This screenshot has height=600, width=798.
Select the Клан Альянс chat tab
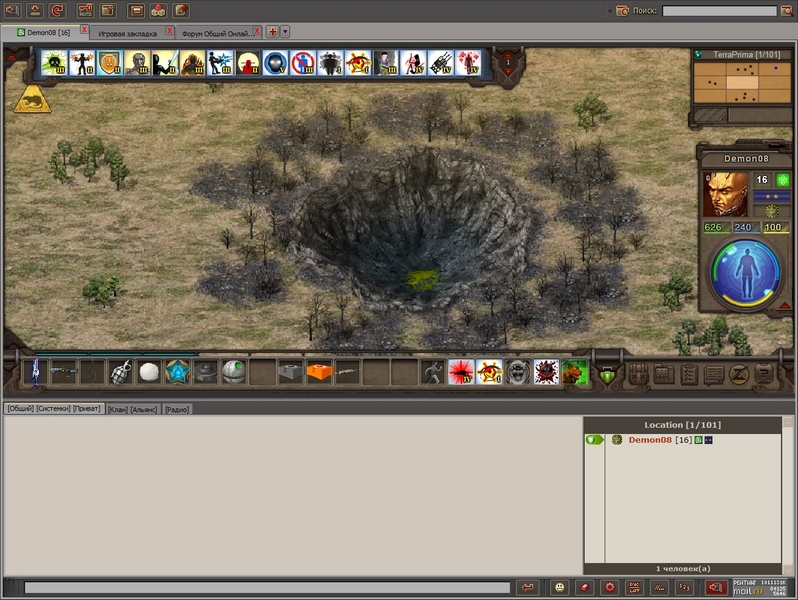(132, 409)
